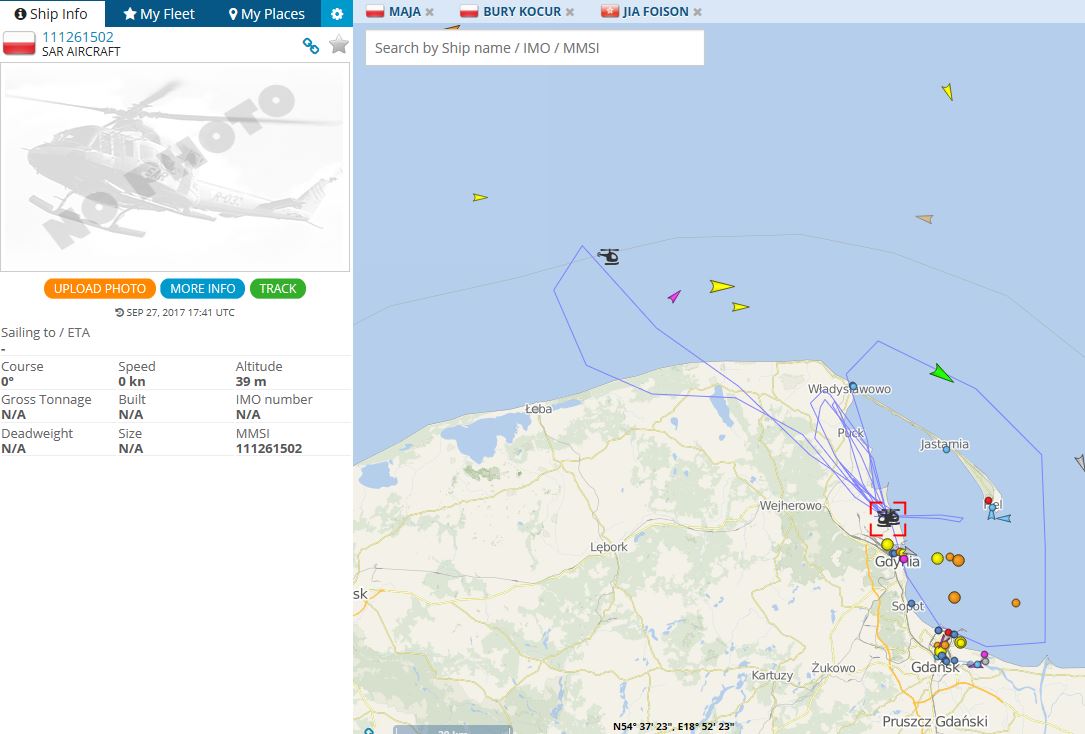Click the link chain icon beside ship name

[x=311, y=45]
